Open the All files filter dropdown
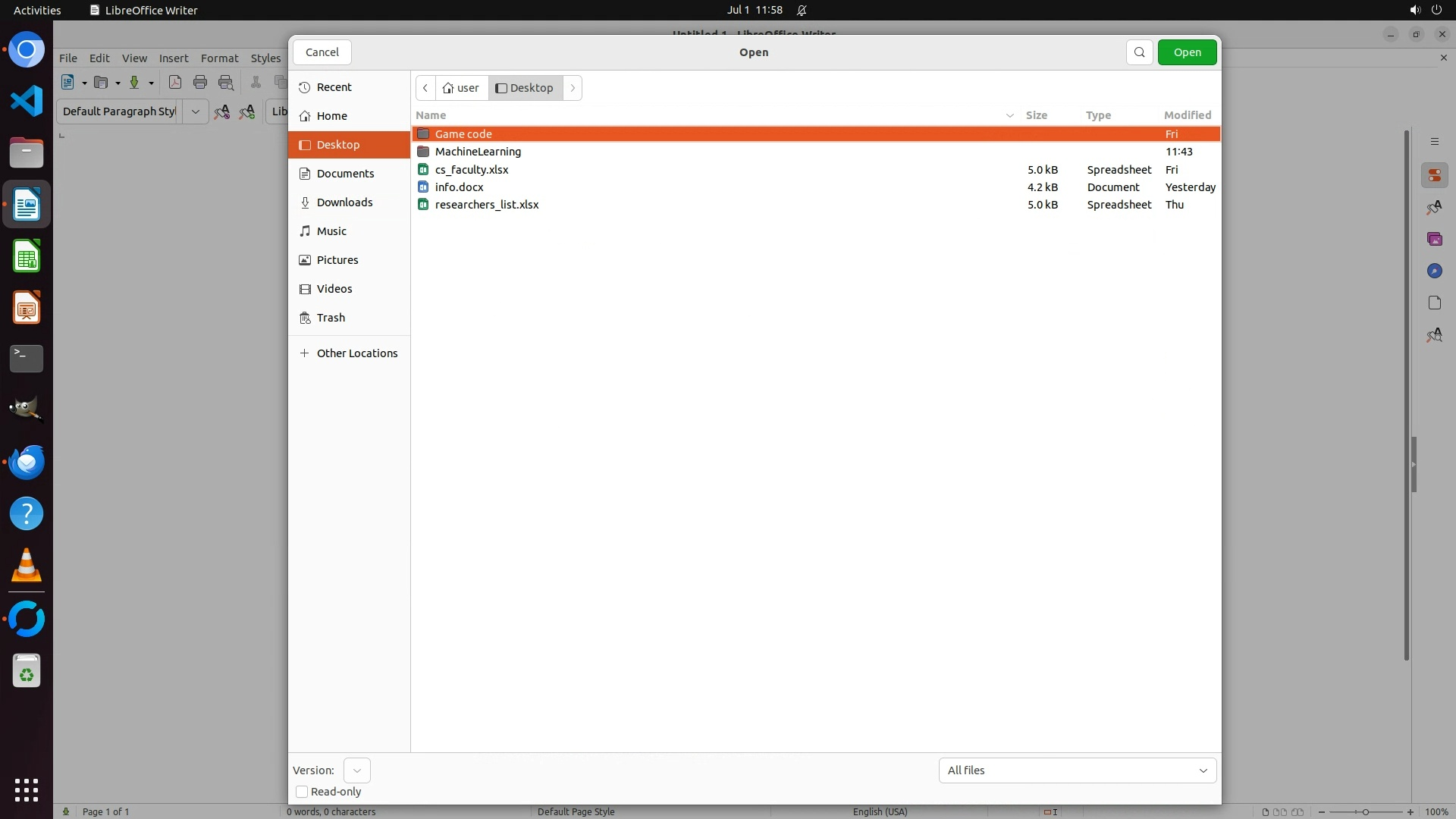 coord(1077,770)
